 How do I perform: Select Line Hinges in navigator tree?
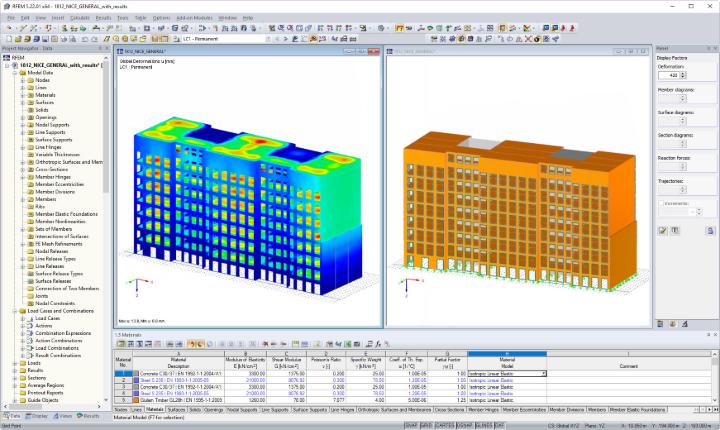pyautogui.click(x=48, y=147)
